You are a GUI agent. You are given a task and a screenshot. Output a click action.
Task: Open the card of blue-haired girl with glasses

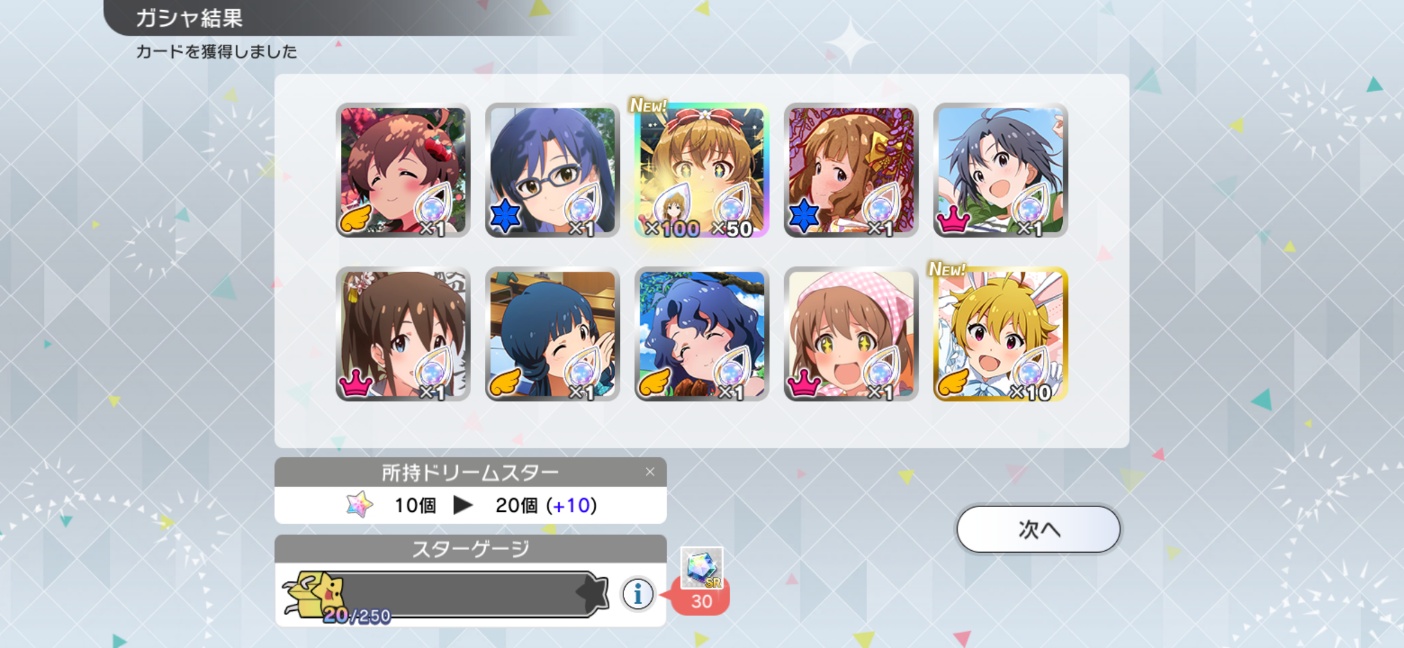pos(552,170)
